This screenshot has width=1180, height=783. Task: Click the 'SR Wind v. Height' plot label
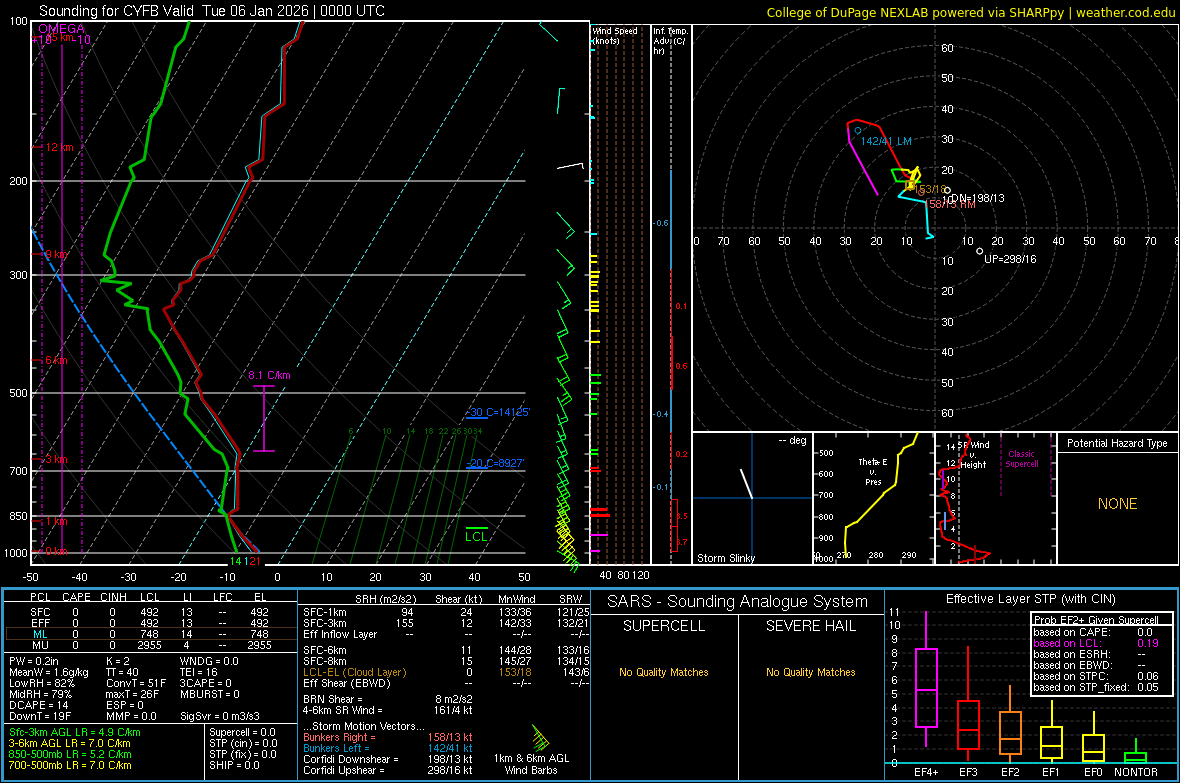pyautogui.click(x=974, y=455)
